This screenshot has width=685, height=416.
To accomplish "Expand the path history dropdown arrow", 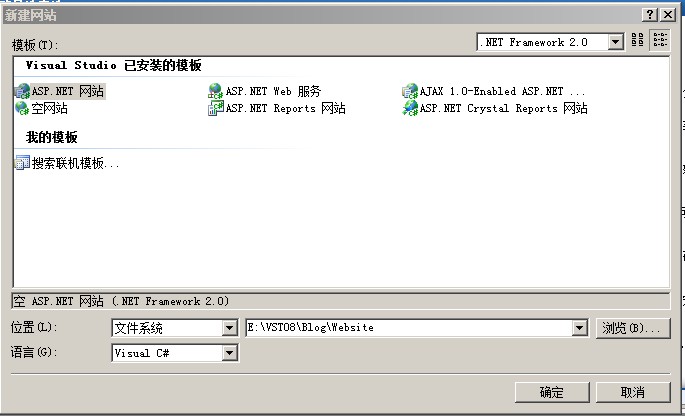I will (579, 328).
